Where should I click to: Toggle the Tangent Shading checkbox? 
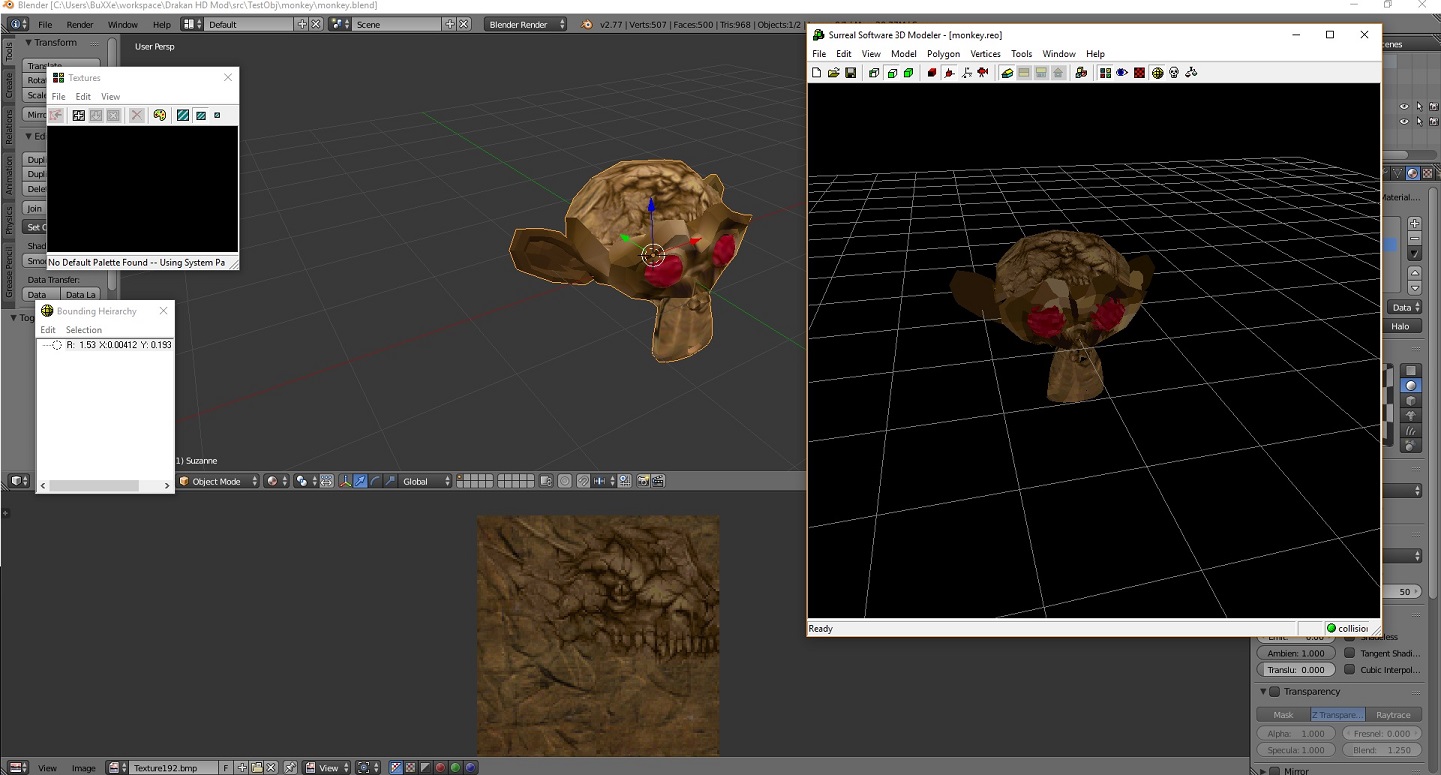coord(1349,653)
